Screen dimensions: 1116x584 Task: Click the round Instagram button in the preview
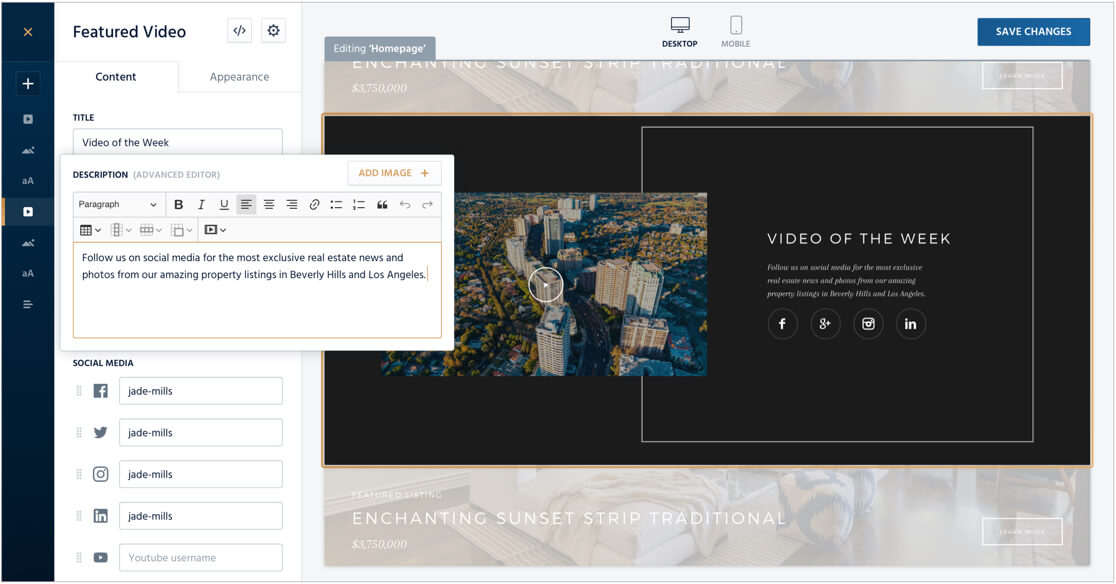pyautogui.click(x=868, y=324)
